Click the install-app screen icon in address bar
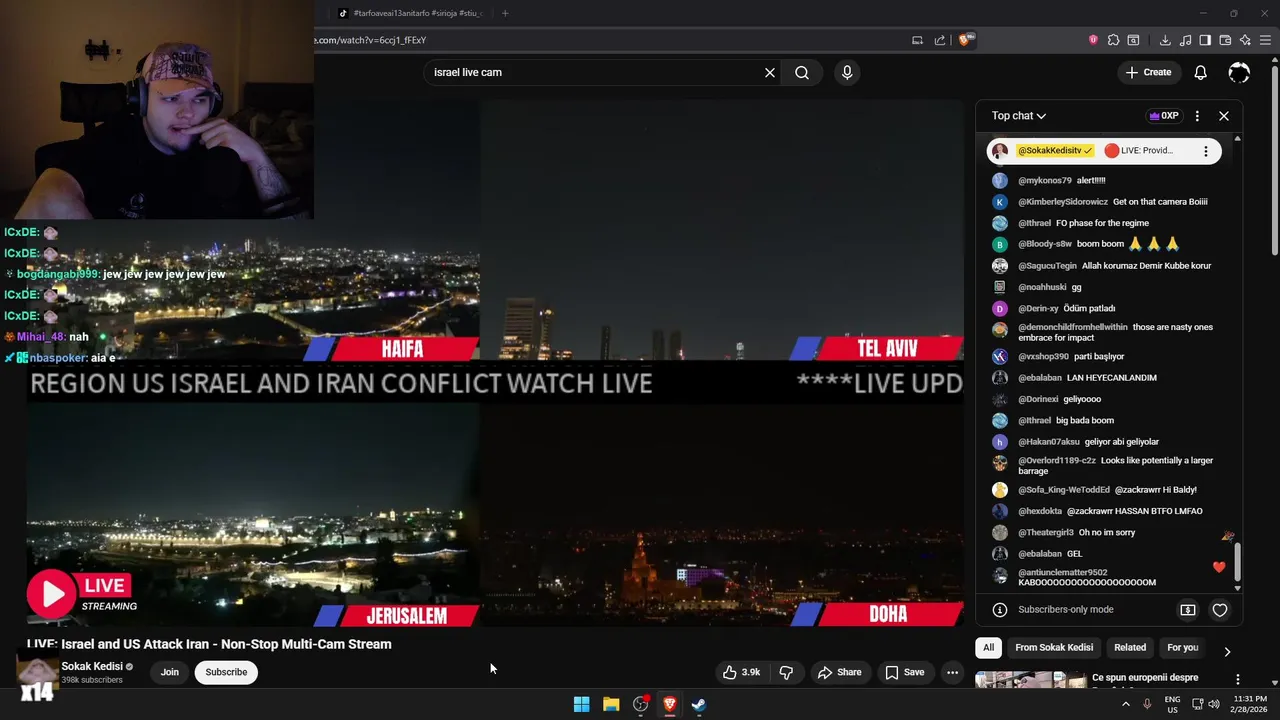This screenshot has height=720, width=1280. tap(917, 40)
